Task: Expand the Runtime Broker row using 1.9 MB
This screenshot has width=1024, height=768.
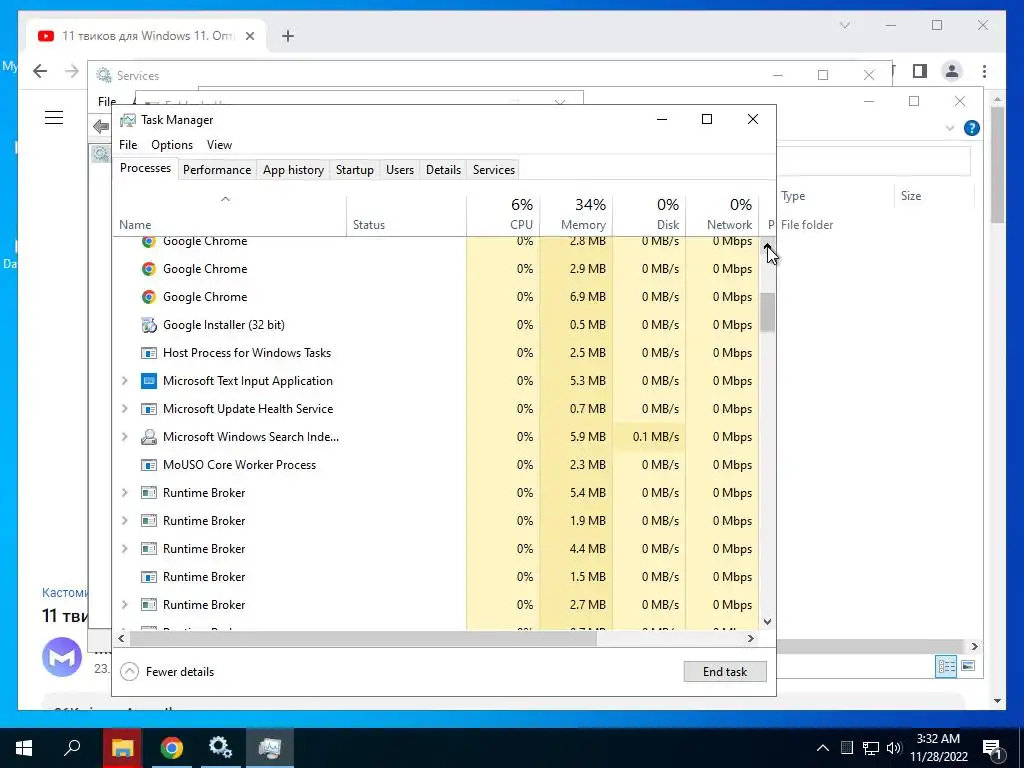Action: coord(125,521)
